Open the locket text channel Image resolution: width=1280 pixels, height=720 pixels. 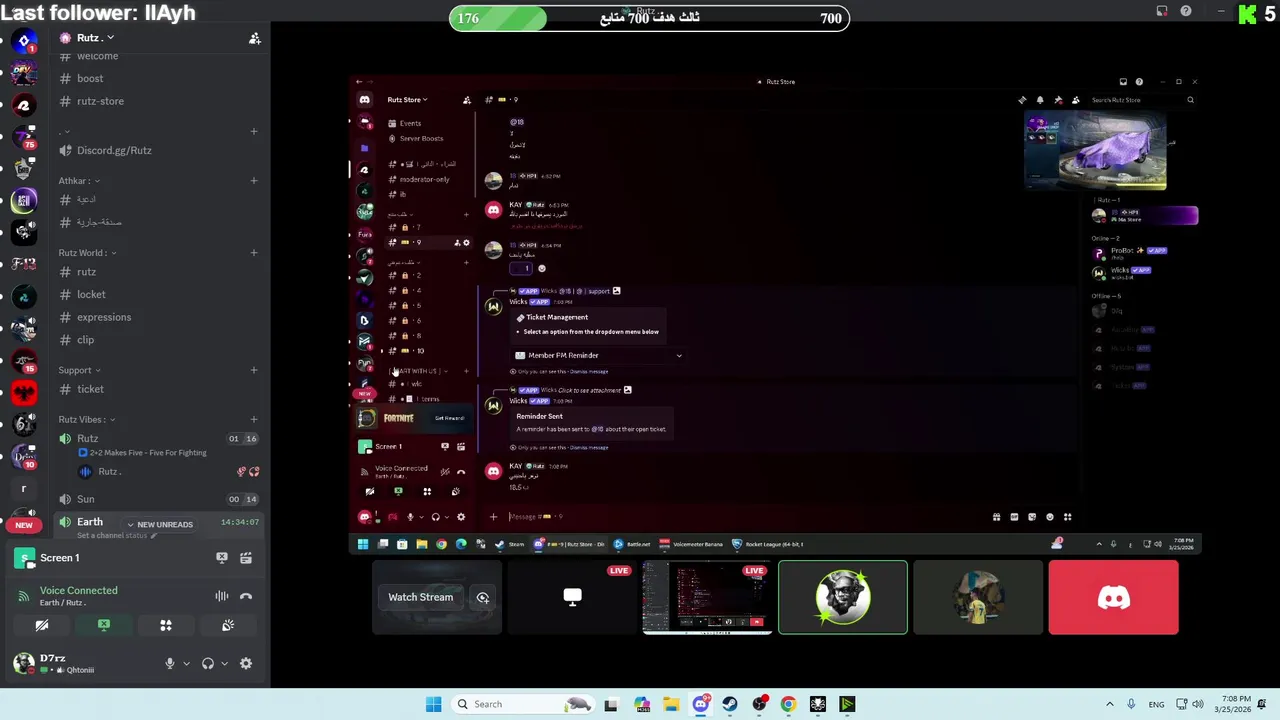[x=91, y=294]
